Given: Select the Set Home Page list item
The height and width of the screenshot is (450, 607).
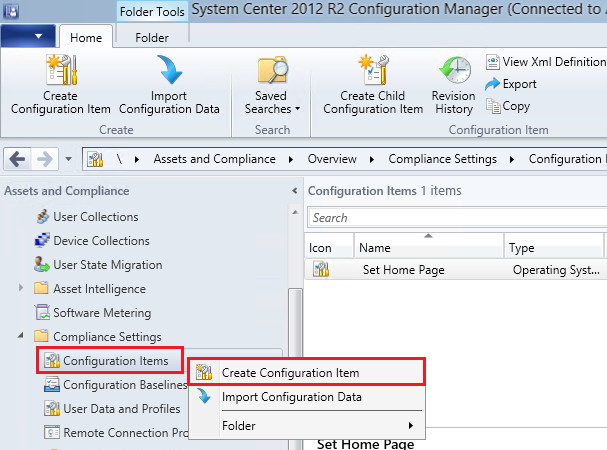Looking at the screenshot, I should pyautogui.click(x=403, y=270).
